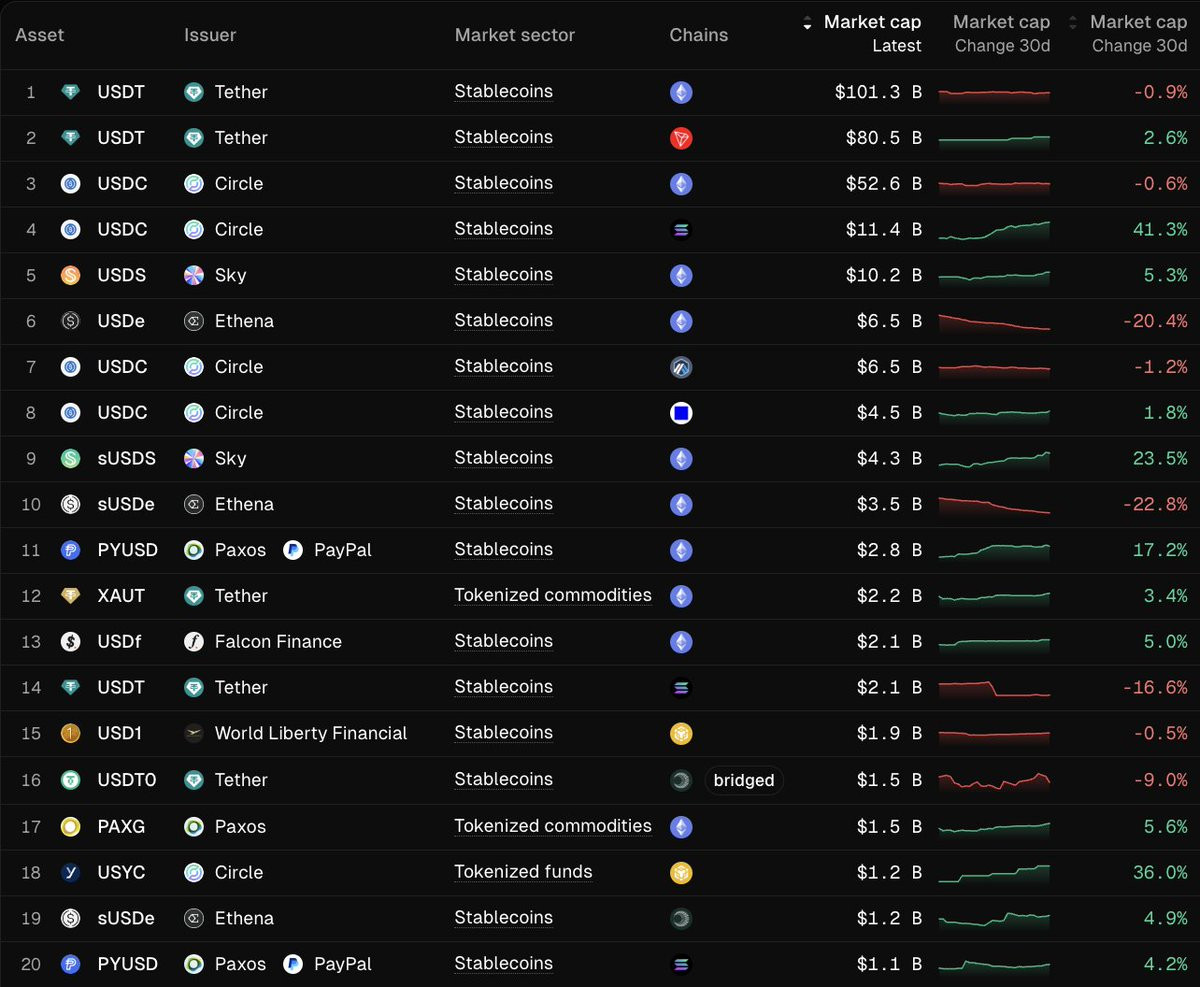Click the PayPal logo in PYUSD row 11

pyautogui.click(x=293, y=550)
